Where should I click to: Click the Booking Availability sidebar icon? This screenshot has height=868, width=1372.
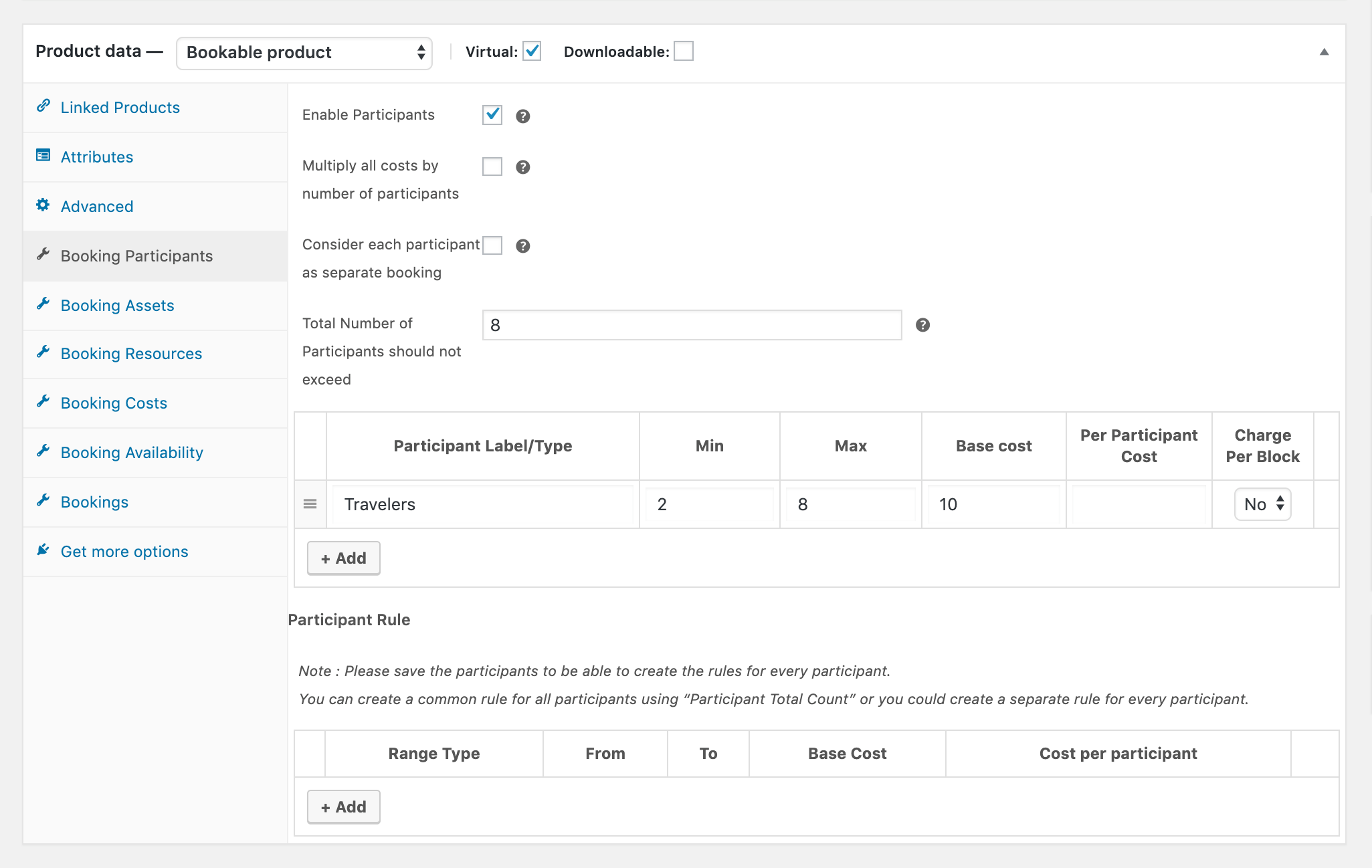click(44, 452)
